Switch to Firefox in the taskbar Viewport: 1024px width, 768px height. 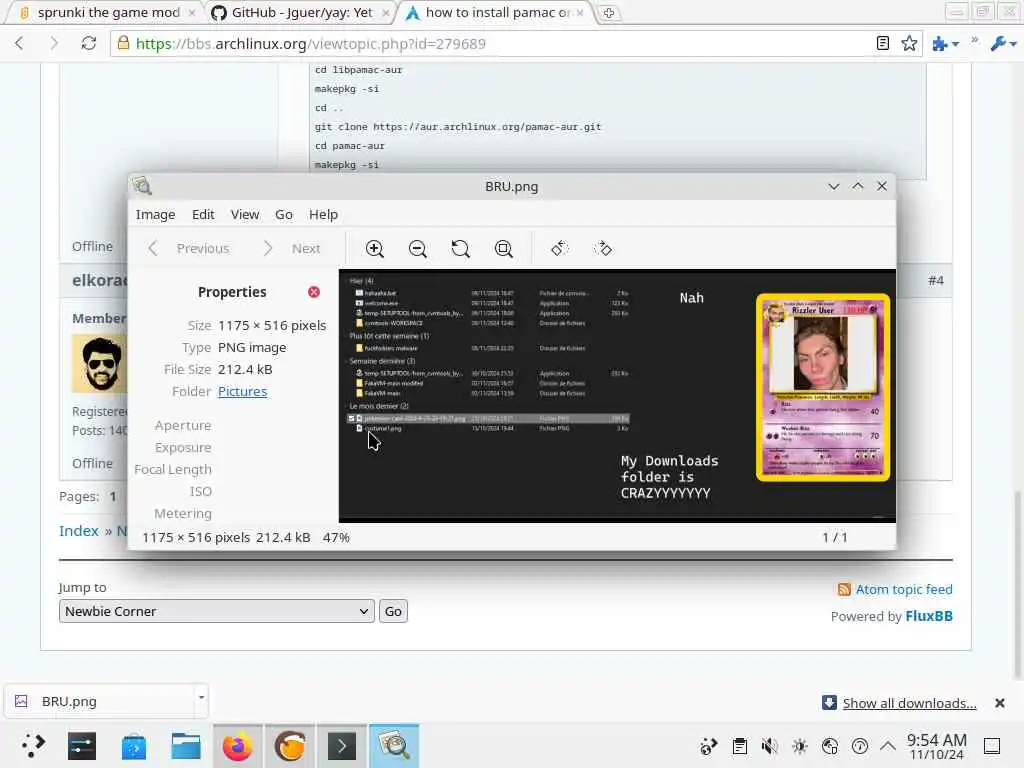point(238,746)
